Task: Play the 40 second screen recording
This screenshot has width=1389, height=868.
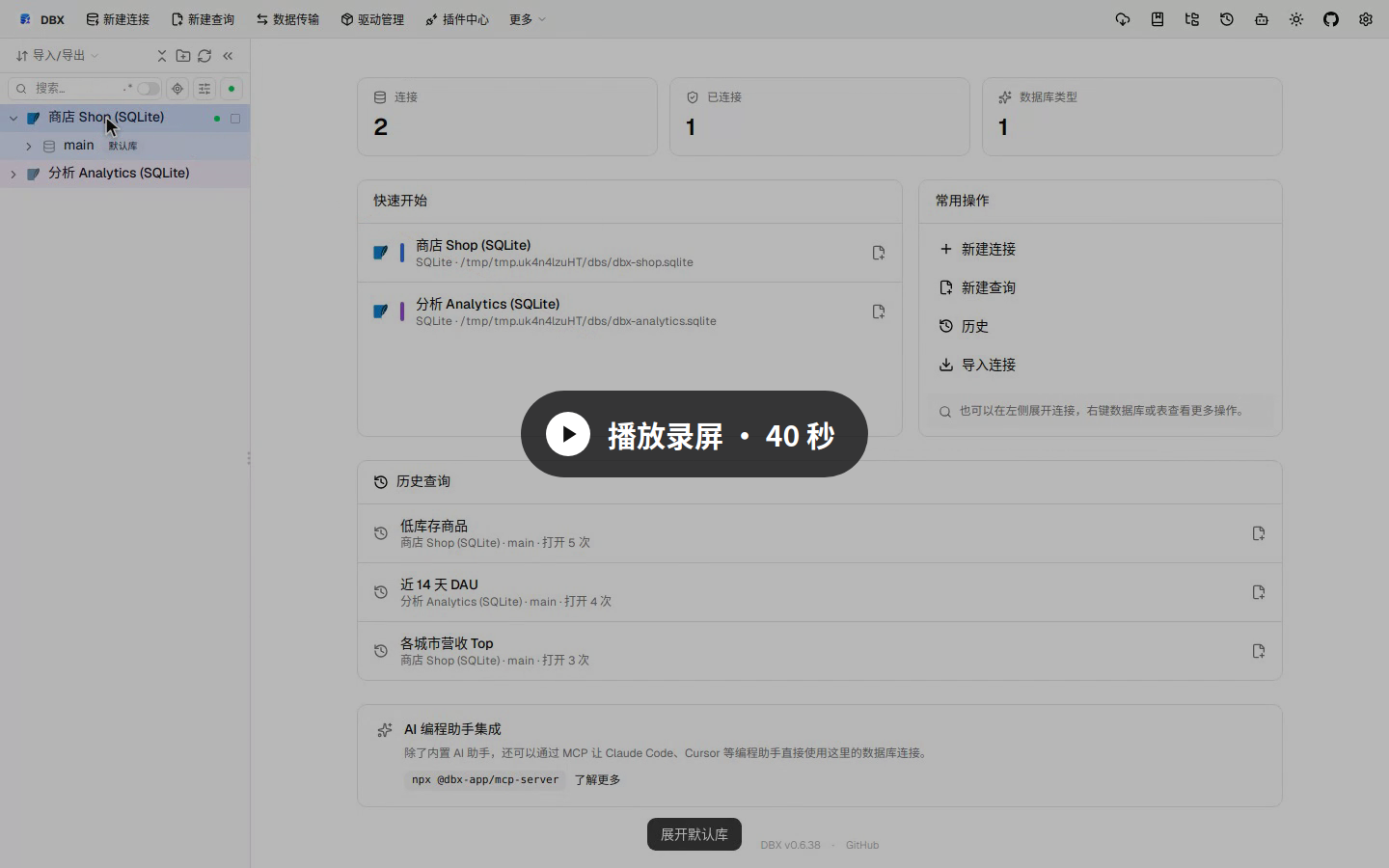Action: point(694,434)
